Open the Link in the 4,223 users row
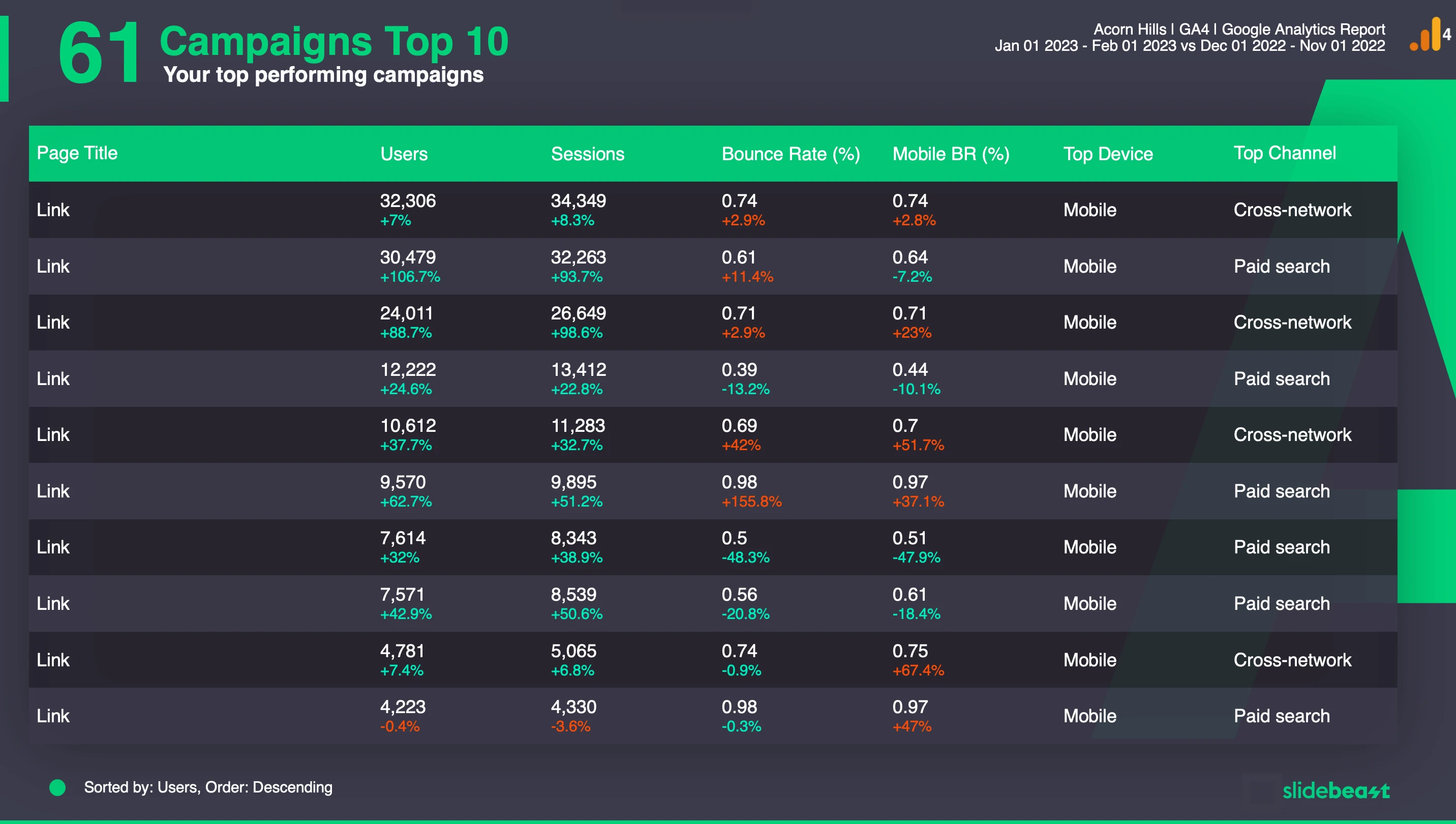This screenshot has height=824, width=1456. click(53, 716)
